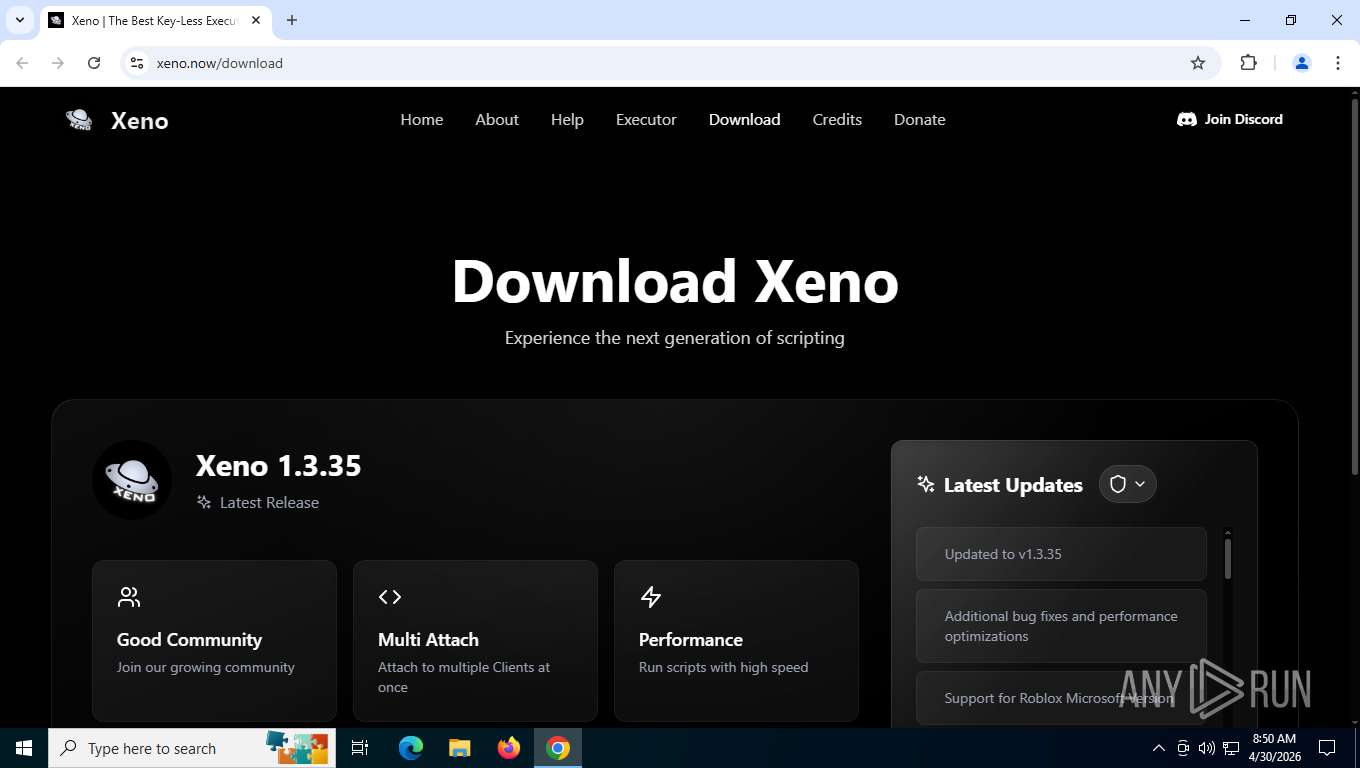
Task: Open the Help page
Action: click(567, 119)
